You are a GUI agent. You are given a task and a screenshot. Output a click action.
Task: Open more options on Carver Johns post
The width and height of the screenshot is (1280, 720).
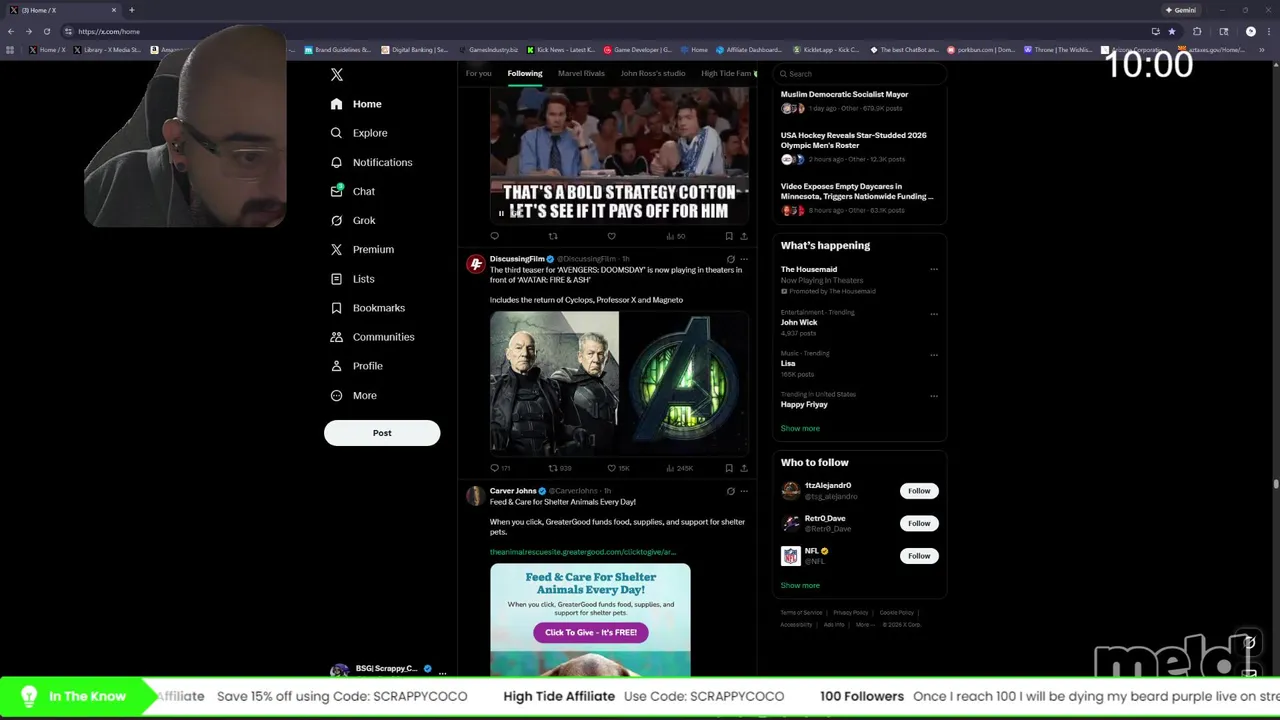pyautogui.click(x=743, y=491)
